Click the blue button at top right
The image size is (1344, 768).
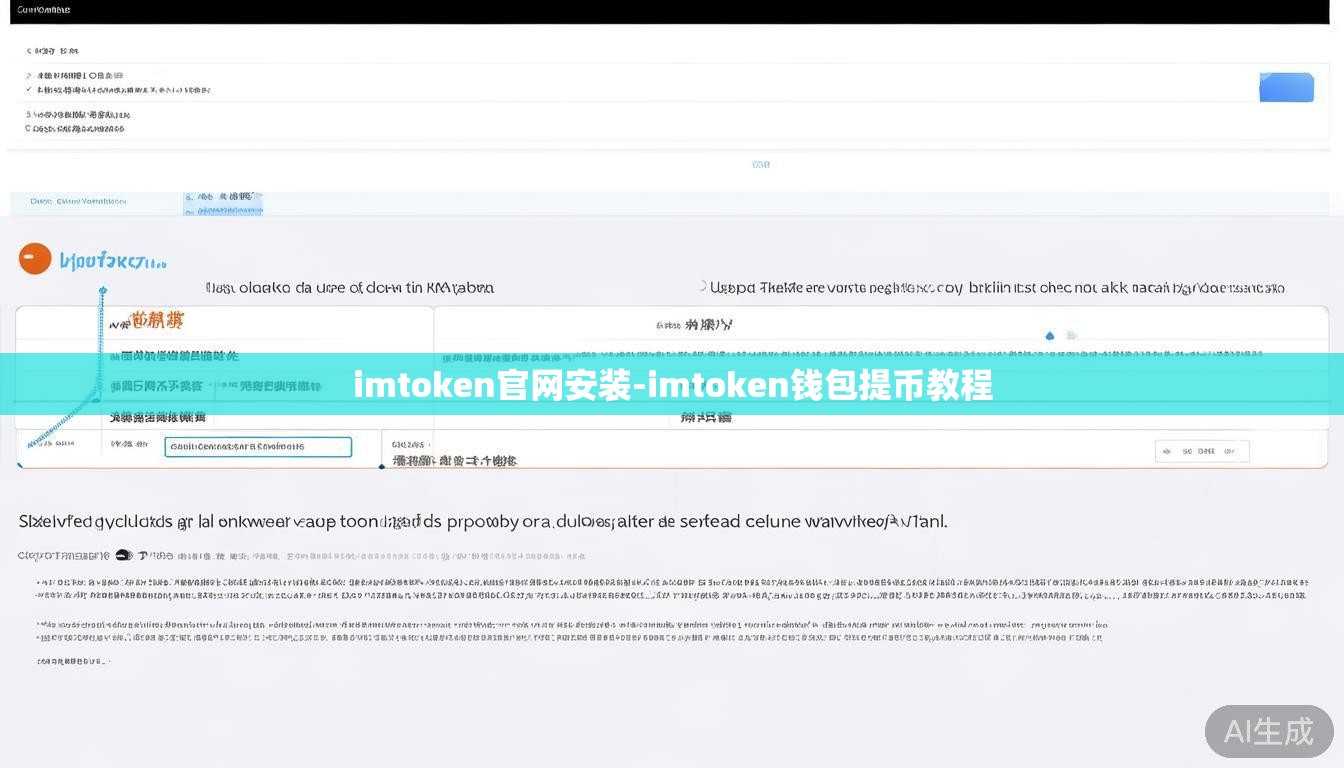pyautogui.click(x=1286, y=86)
